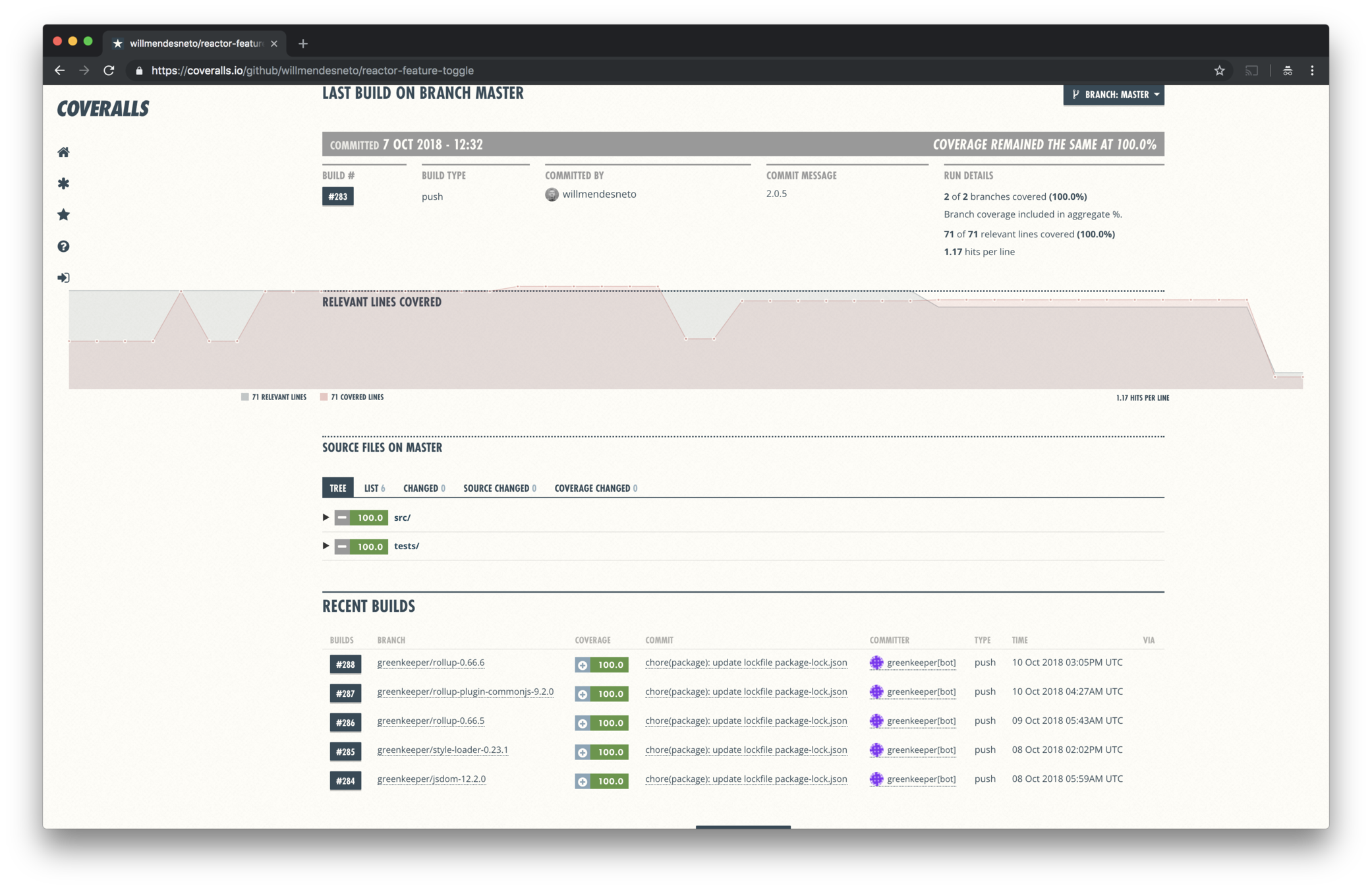1372x890 pixels.
Task: Click the browser address bar URL
Action: (x=312, y=71)
